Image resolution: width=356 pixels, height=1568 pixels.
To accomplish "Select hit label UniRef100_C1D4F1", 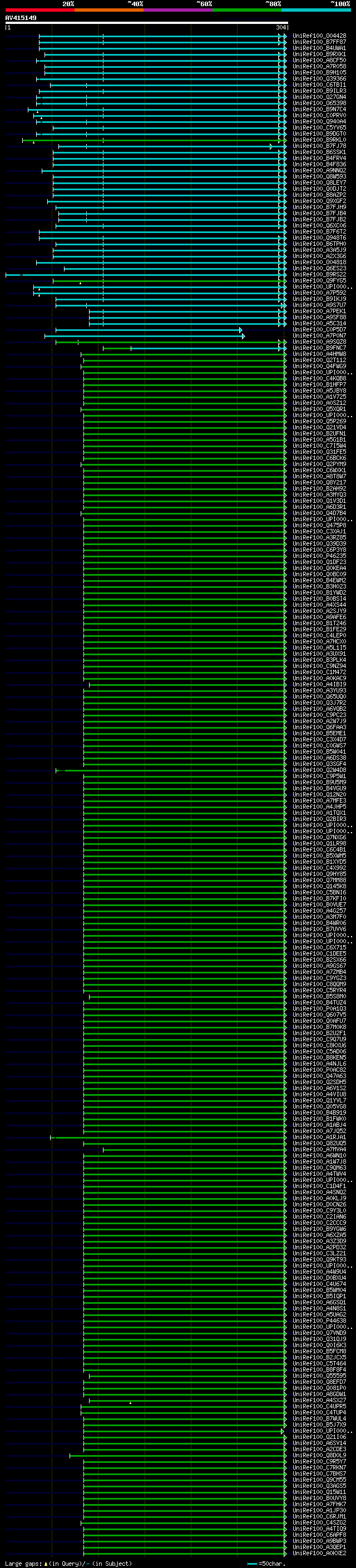I will click(319, 1186).
